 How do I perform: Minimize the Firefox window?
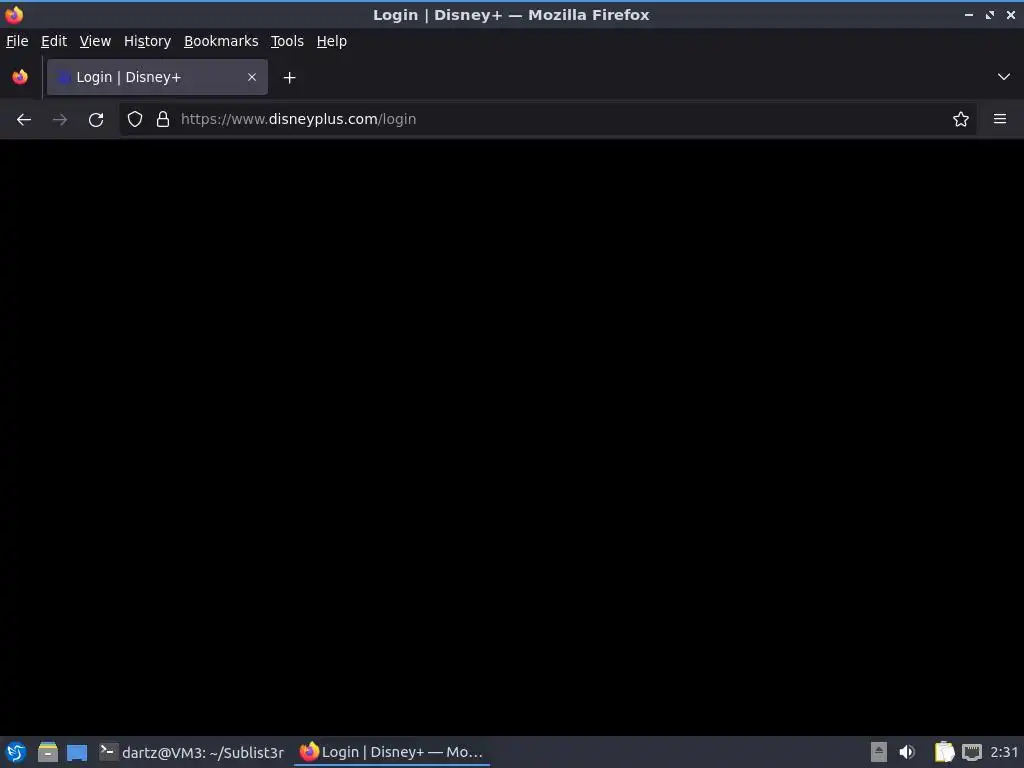(x=968, y=14)
